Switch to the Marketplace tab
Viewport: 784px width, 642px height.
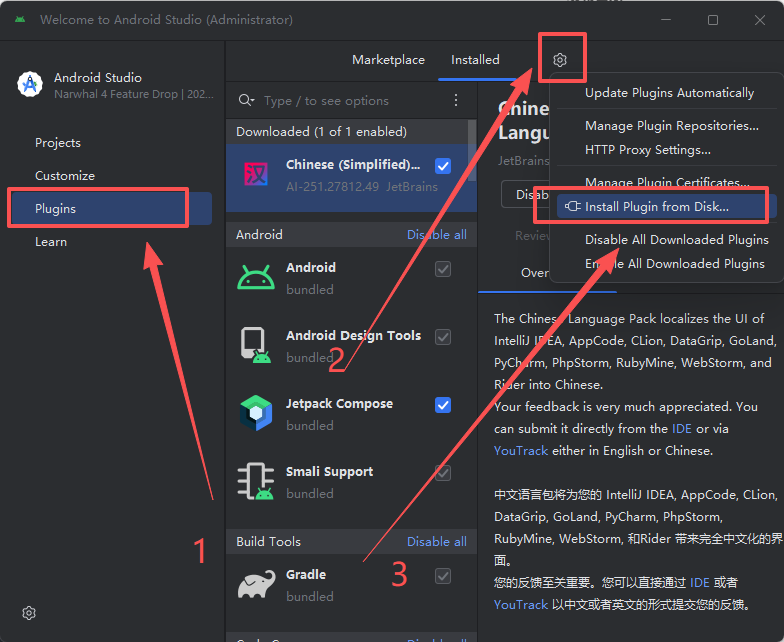(388, 60)
